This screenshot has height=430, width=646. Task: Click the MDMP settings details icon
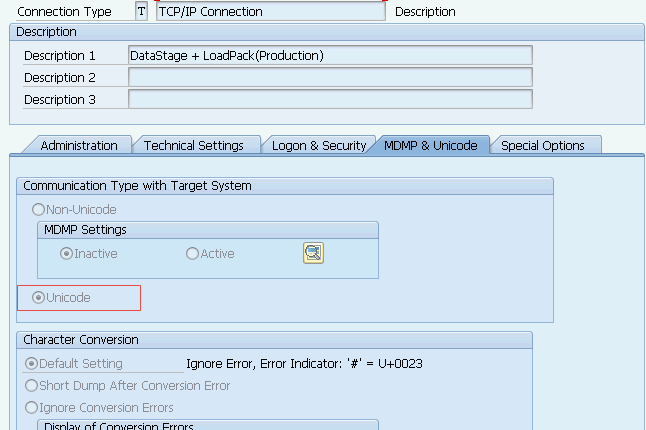(x=313, y=253)
